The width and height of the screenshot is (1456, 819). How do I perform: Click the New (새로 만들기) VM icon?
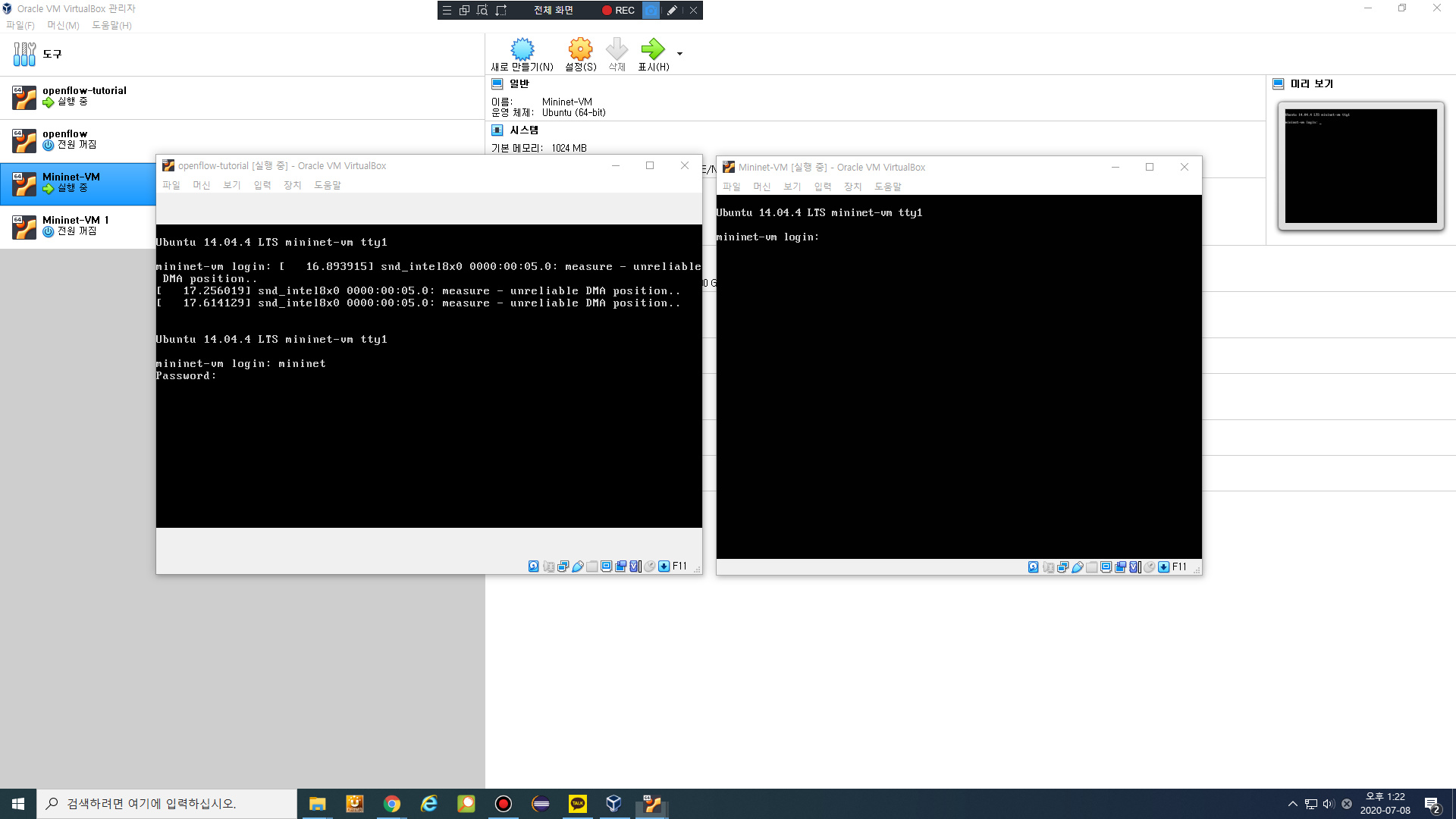522,49
